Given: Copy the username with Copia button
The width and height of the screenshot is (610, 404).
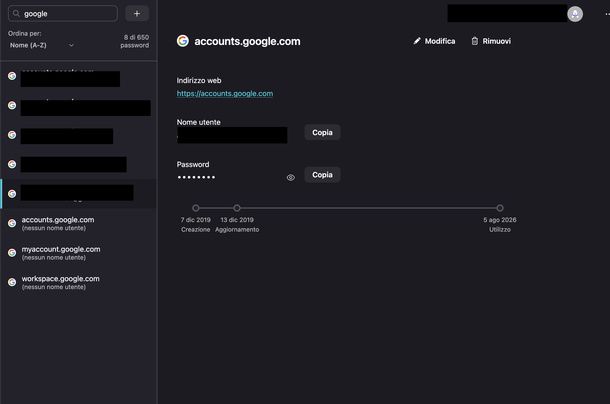Looking at the screenshot, I should 322,132.
